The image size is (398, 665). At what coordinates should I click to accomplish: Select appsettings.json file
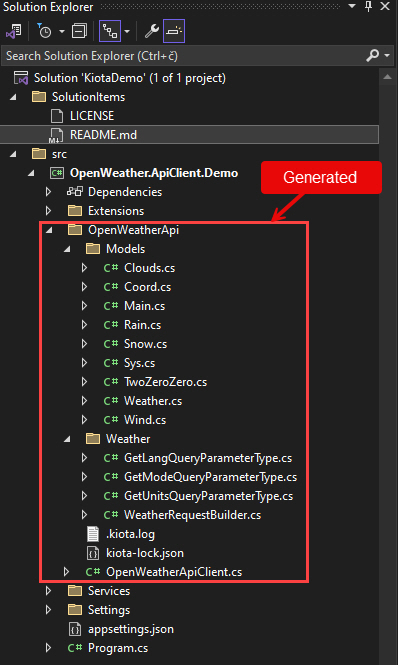coord(131,629)
